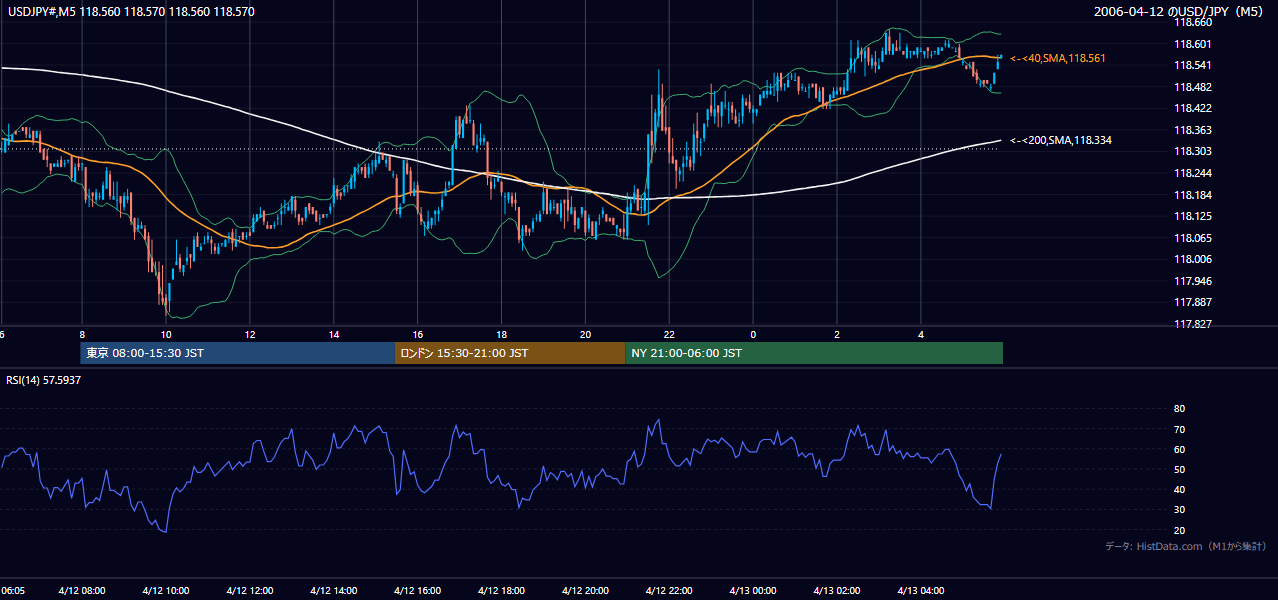The width and height of the screenshot is (1278, 600).
Task: Click RSI scale value 60
Action: (x=1179, y=449)
